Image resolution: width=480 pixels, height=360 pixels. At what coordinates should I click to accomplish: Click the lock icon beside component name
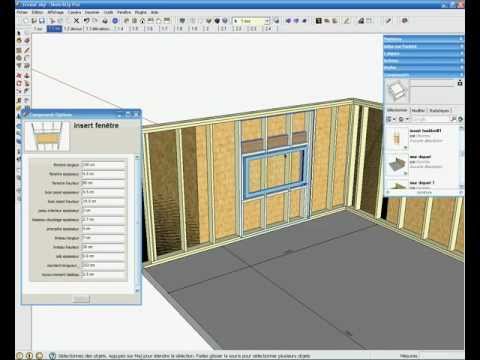tap(460, 83)
